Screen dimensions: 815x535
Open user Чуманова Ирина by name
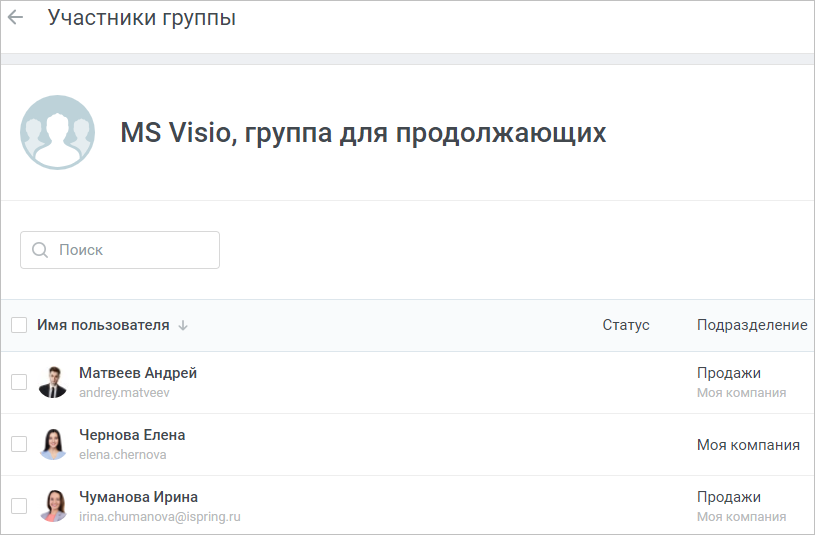(x=138, y=497)
